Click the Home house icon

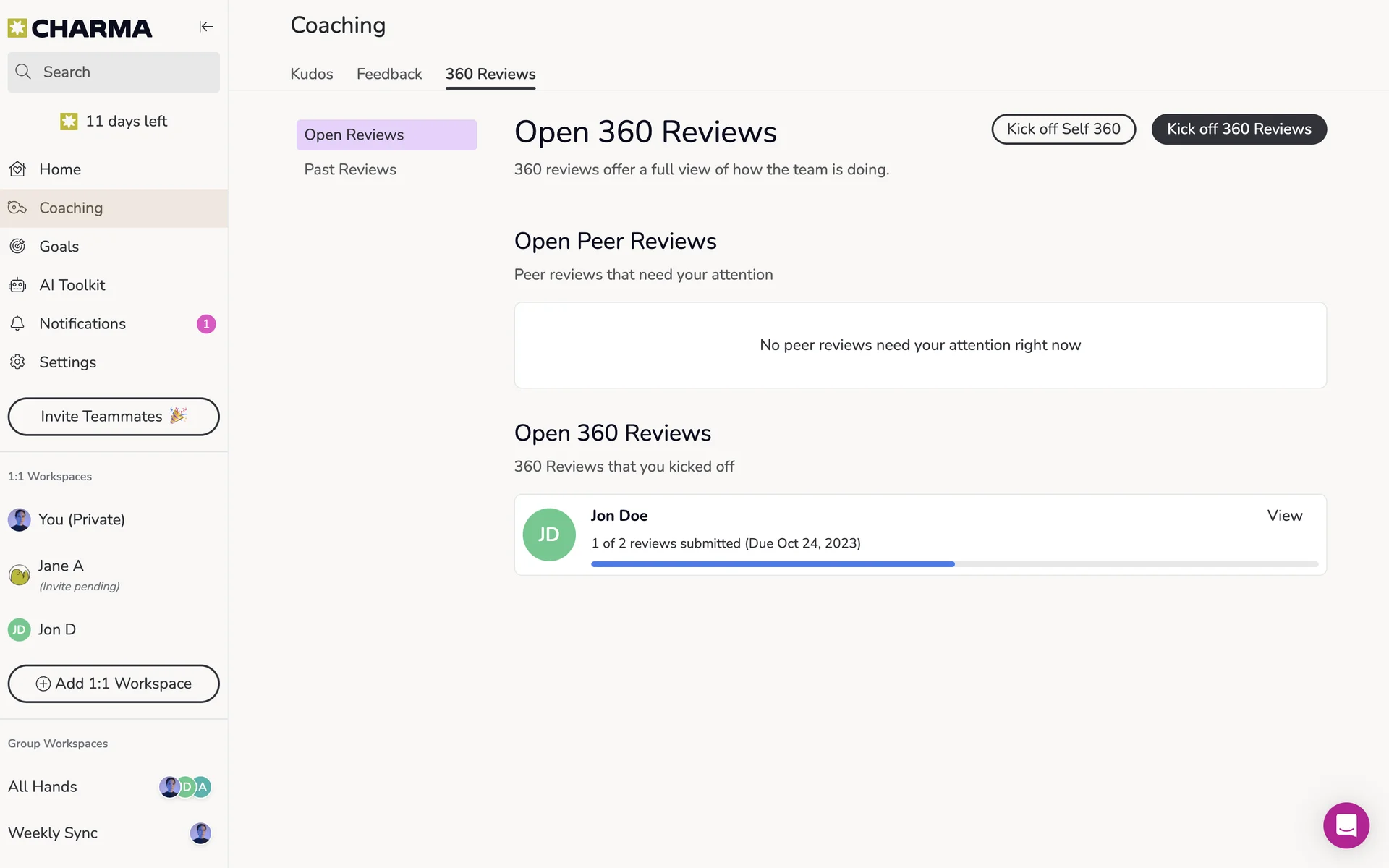pyautogui.click(x=18, y=169)
